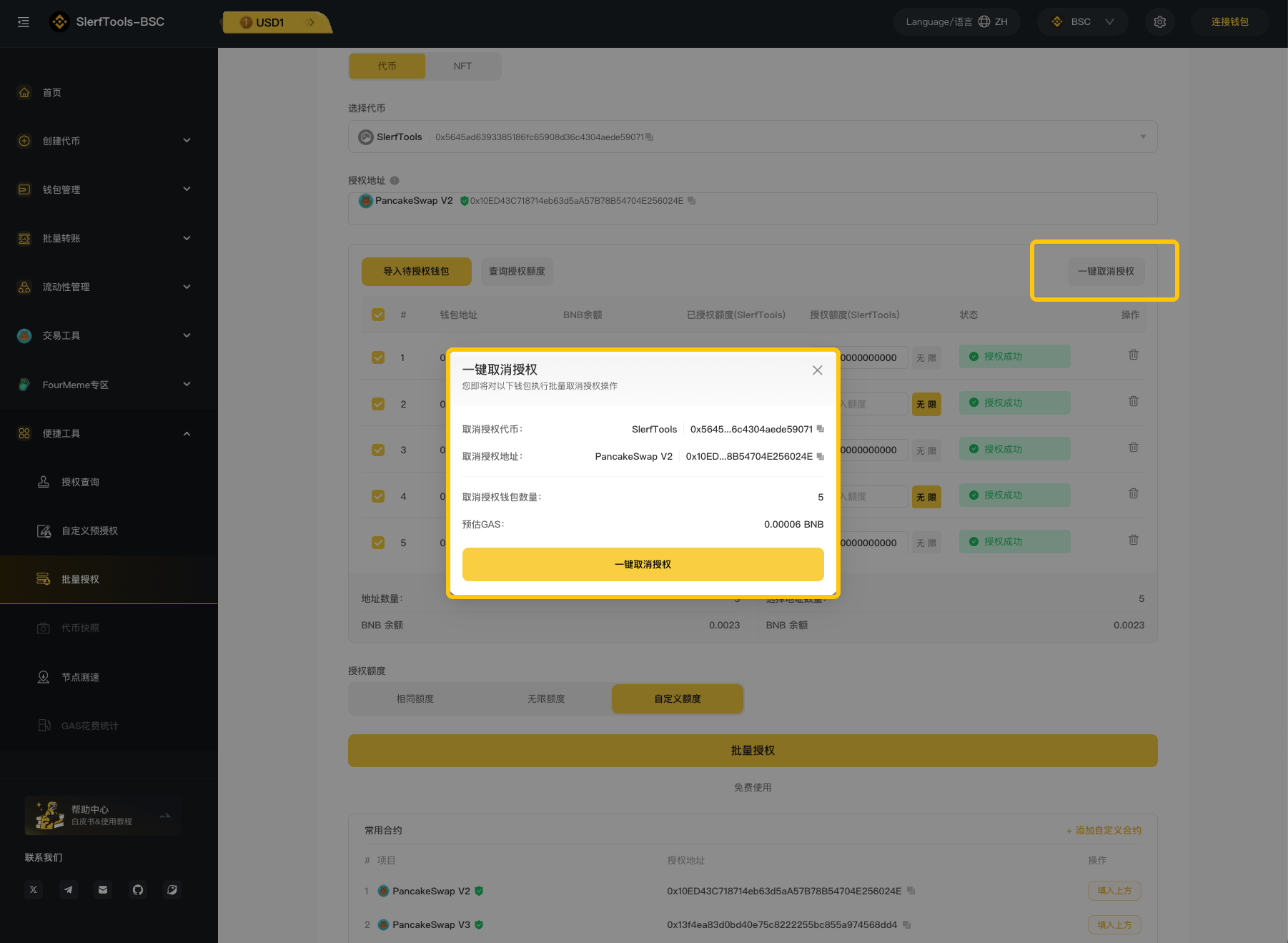Select the 无限额度 authorization amount option
Screen dimensions: 1288x943
tap(546, 698)
